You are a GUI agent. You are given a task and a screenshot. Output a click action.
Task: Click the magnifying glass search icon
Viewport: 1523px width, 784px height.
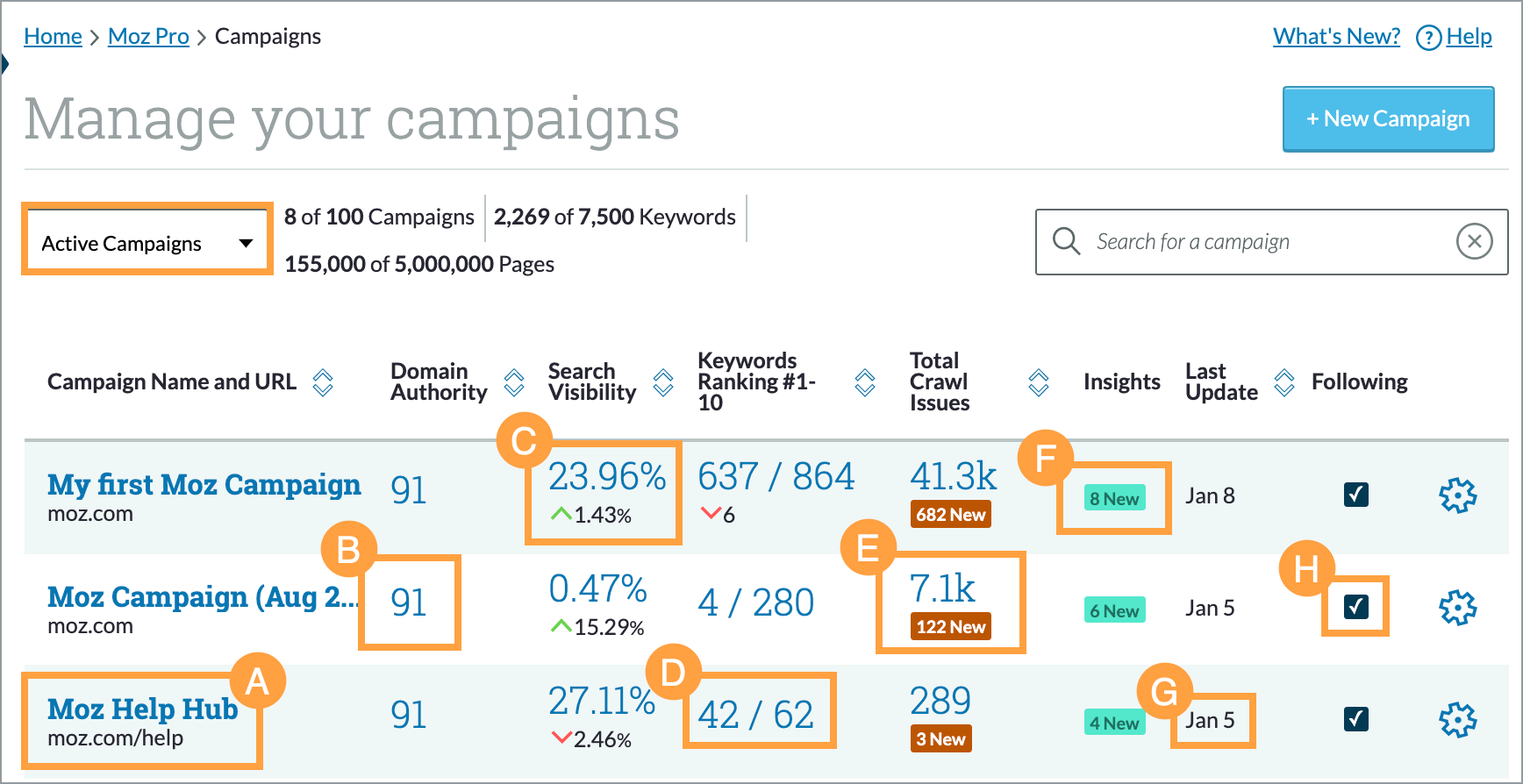coord(1066,241)
